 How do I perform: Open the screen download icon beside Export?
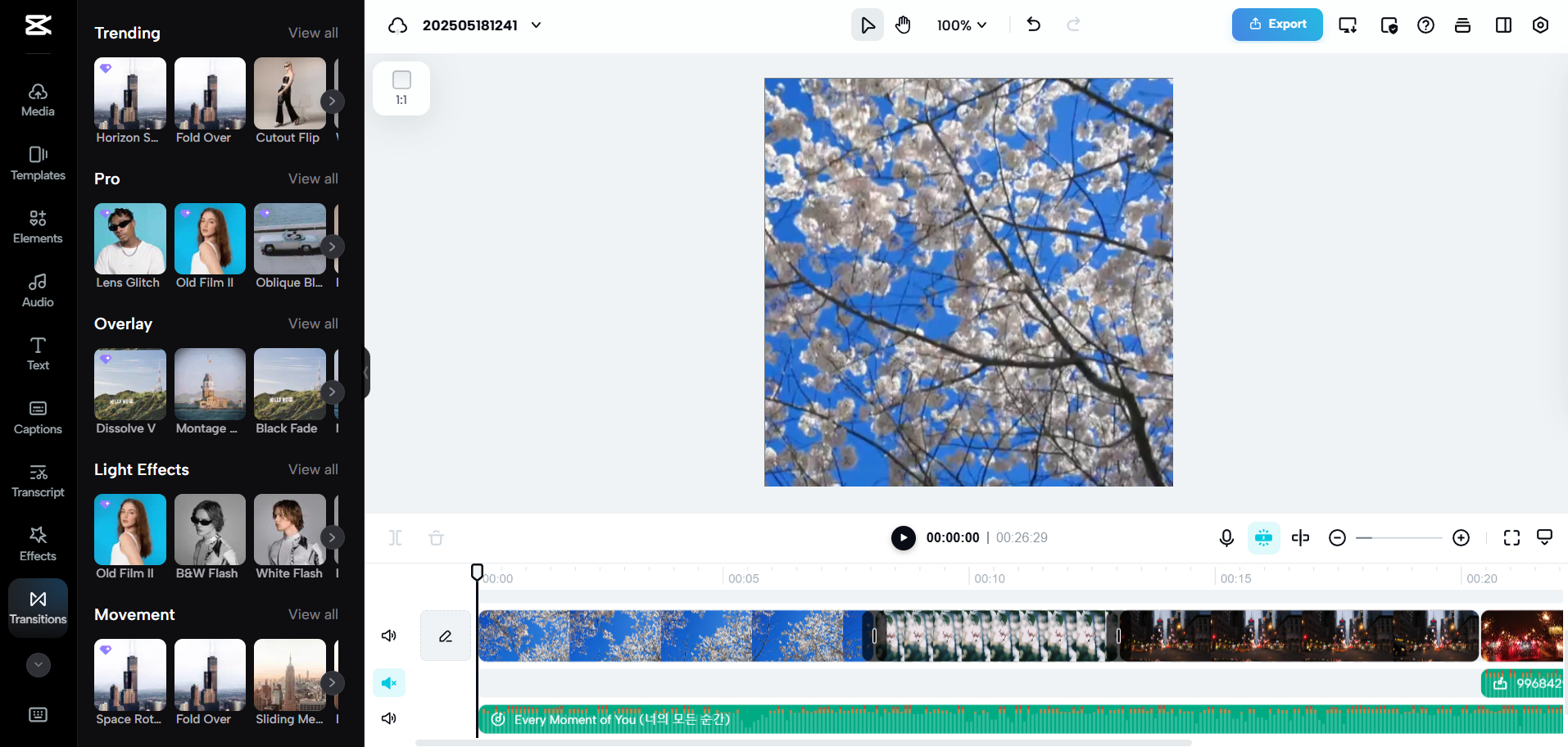click(x=1348, y=25)
